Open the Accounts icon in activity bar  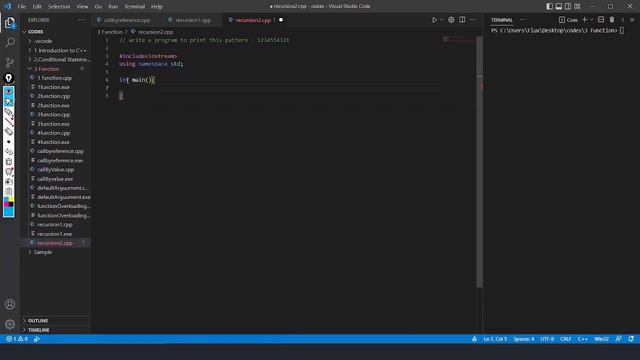click(x=10, y=304)
